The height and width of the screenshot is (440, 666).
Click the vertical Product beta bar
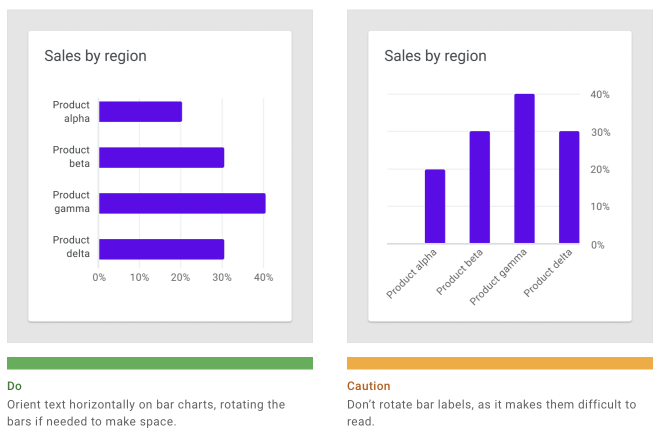(x=480, y=187)
